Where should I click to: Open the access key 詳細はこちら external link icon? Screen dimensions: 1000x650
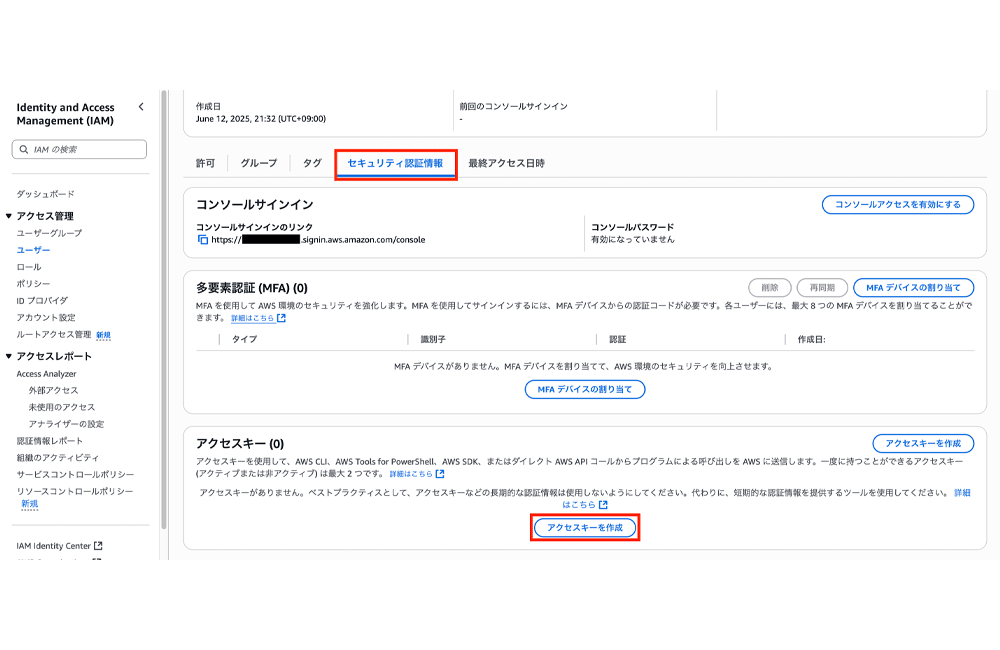click(x=438, y=474)
